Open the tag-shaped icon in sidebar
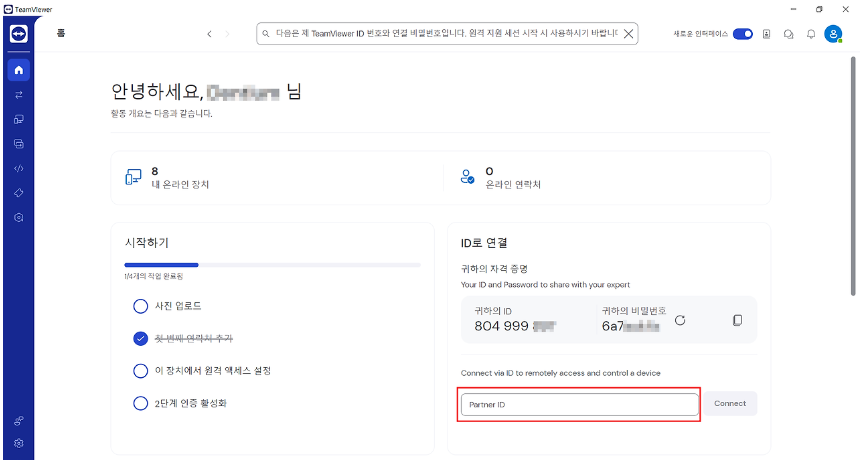The image size is (862, 460). (19, 193)
